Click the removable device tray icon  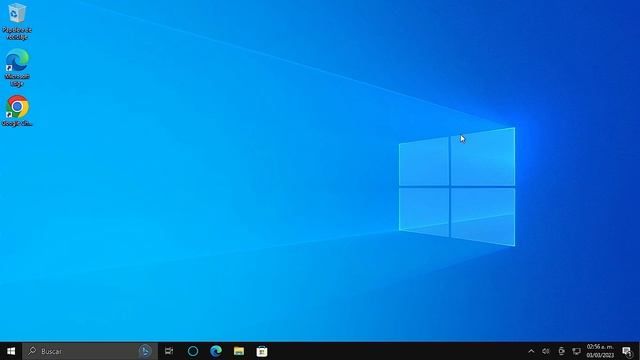[x=562, y=351]
